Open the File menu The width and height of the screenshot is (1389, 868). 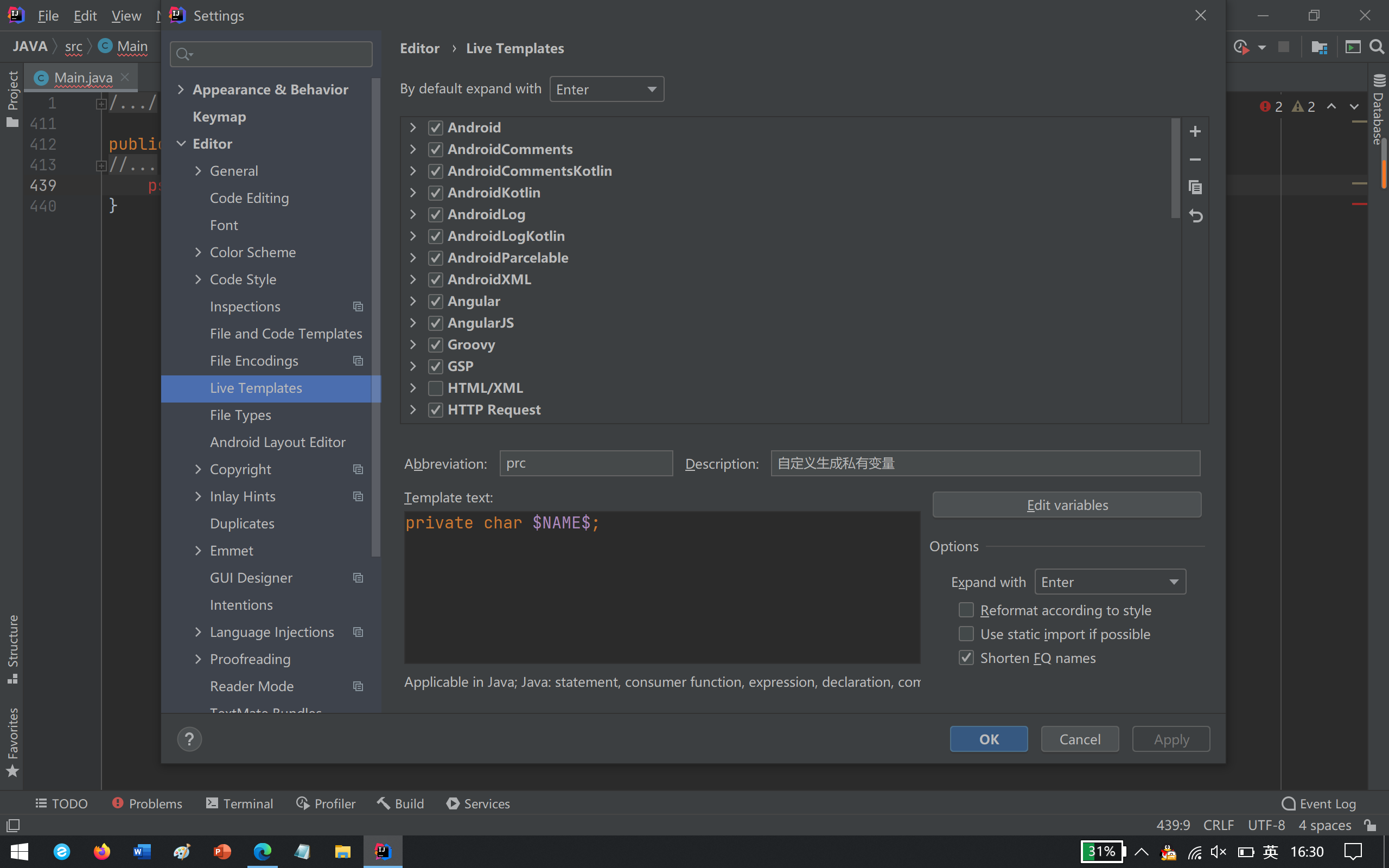click(48, 16)
